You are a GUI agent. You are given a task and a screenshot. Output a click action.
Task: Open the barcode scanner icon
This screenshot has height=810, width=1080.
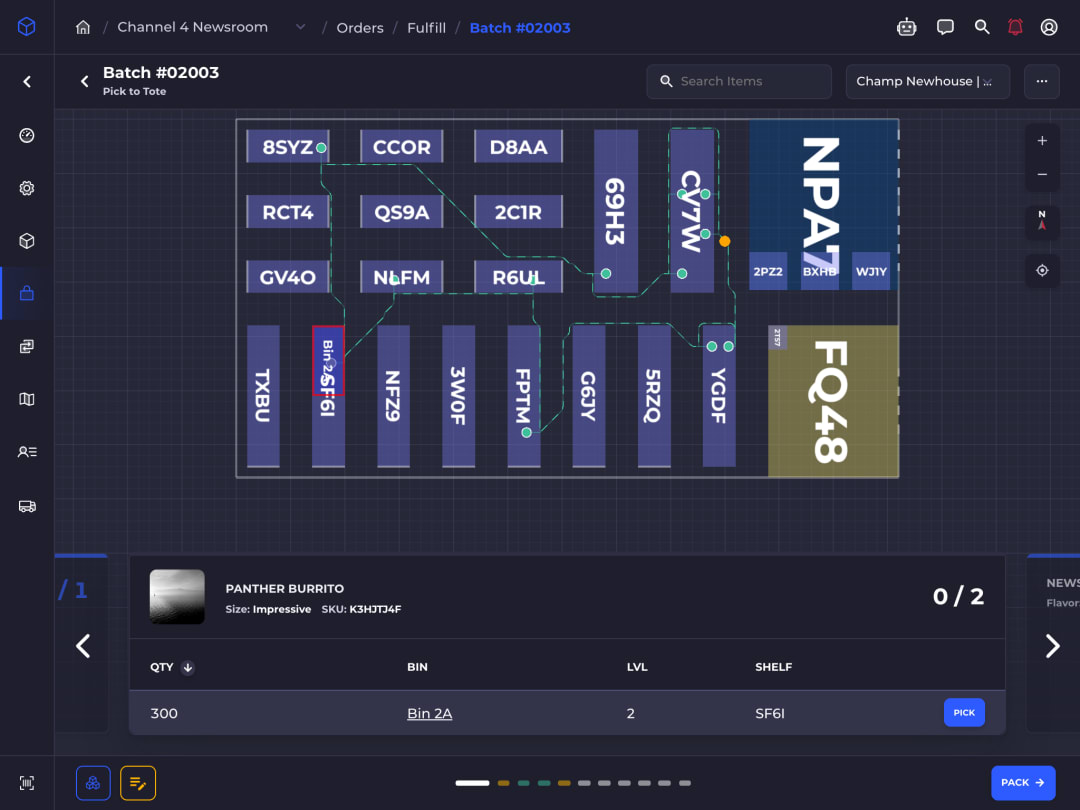[x=27, y=783]
